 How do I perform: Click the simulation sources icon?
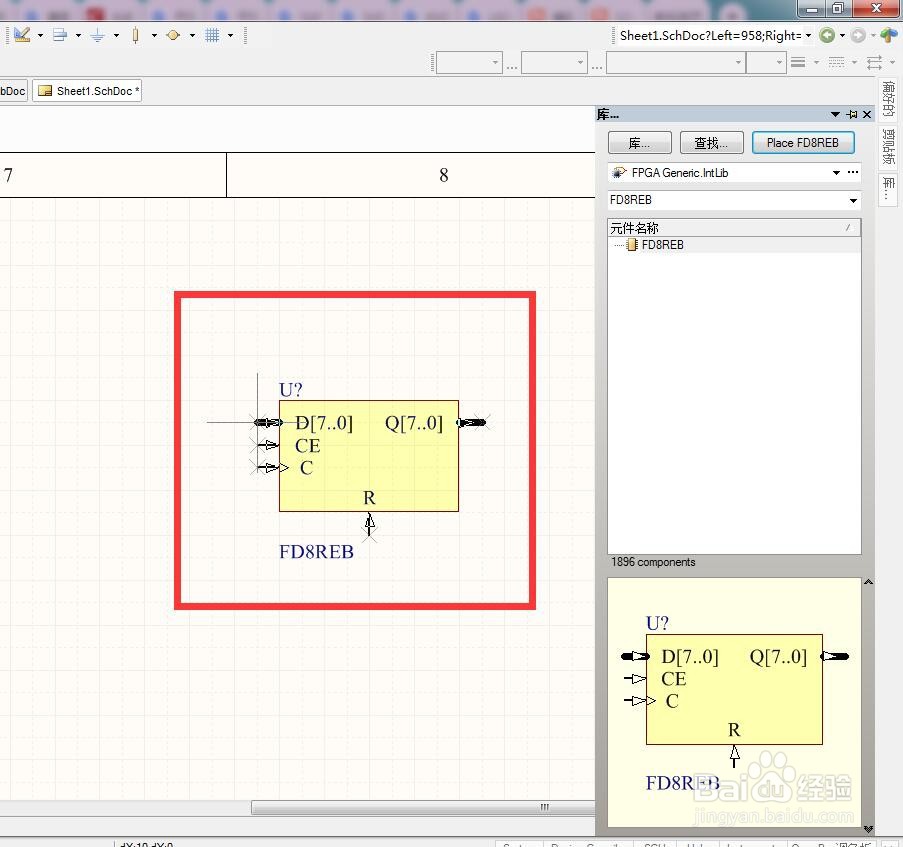click(x=173, y=35)
